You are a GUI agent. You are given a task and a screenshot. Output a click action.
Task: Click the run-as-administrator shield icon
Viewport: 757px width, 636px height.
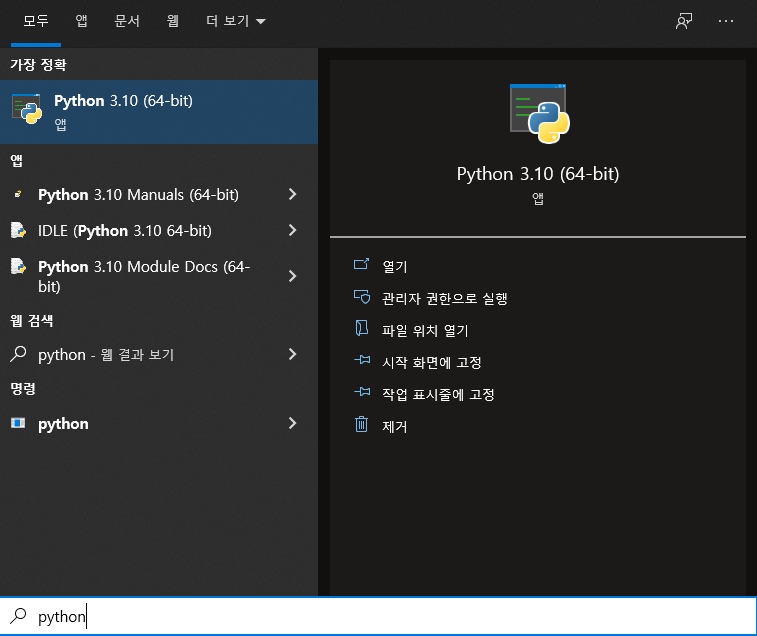(362, 297)
